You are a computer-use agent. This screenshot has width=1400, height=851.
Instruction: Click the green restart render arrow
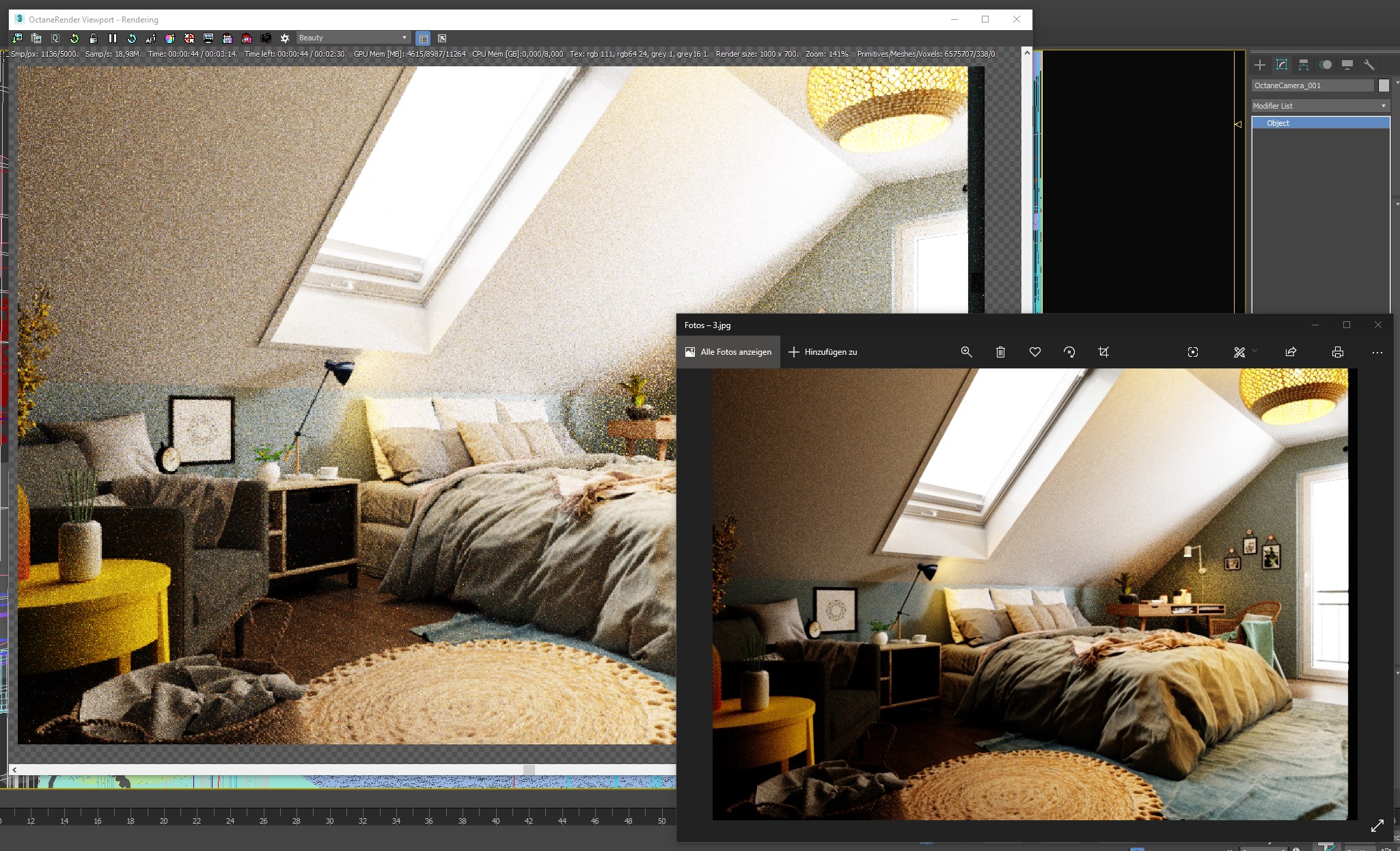click(74, 38)
